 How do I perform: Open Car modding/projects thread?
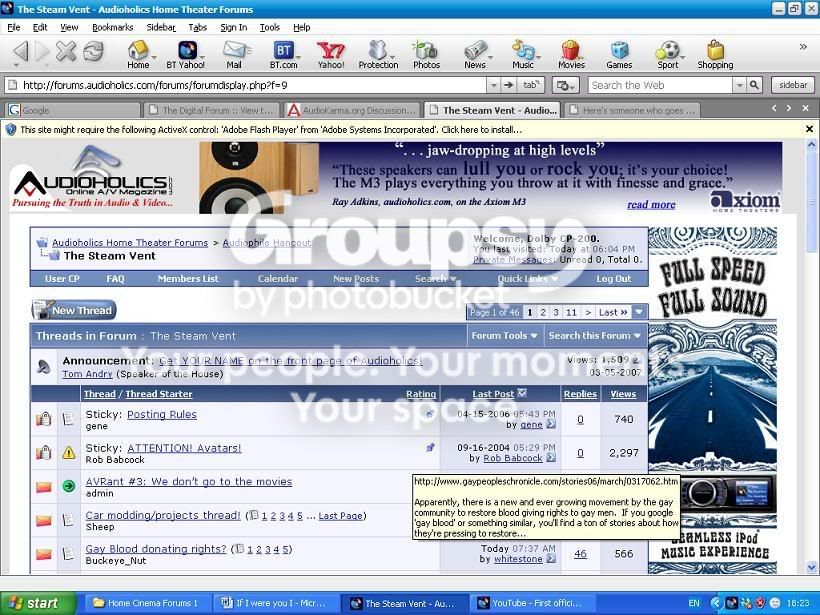click(163, 516)
